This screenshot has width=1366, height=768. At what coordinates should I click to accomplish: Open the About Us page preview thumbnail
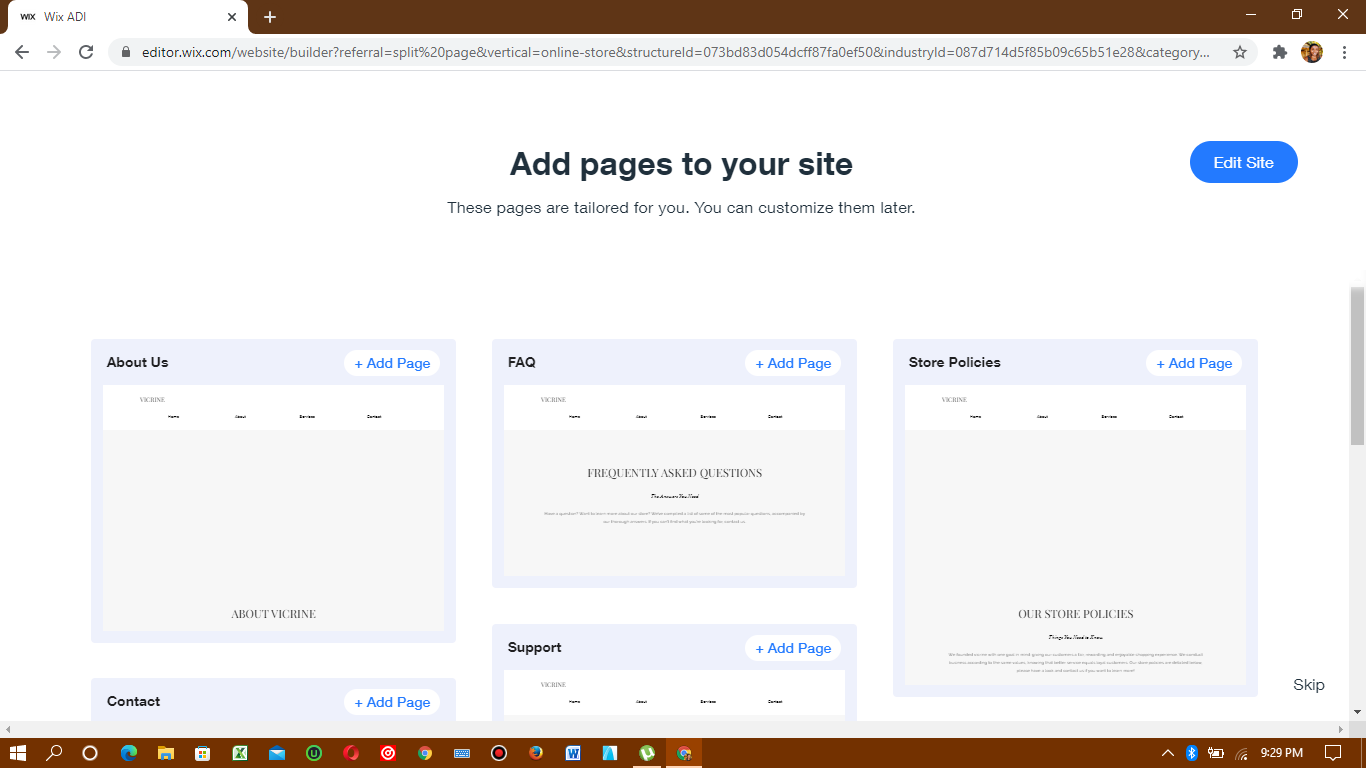273,508
